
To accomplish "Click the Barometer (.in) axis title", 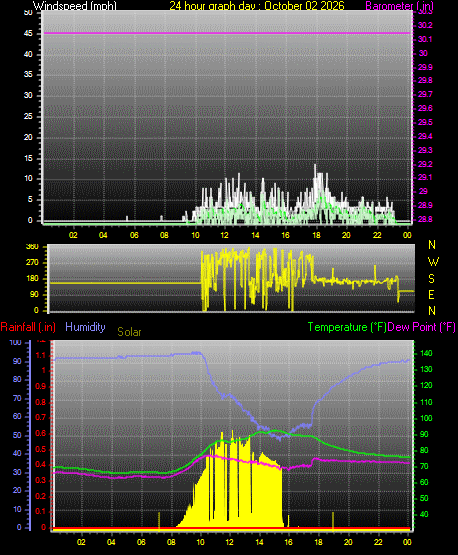I will (399, 6).
